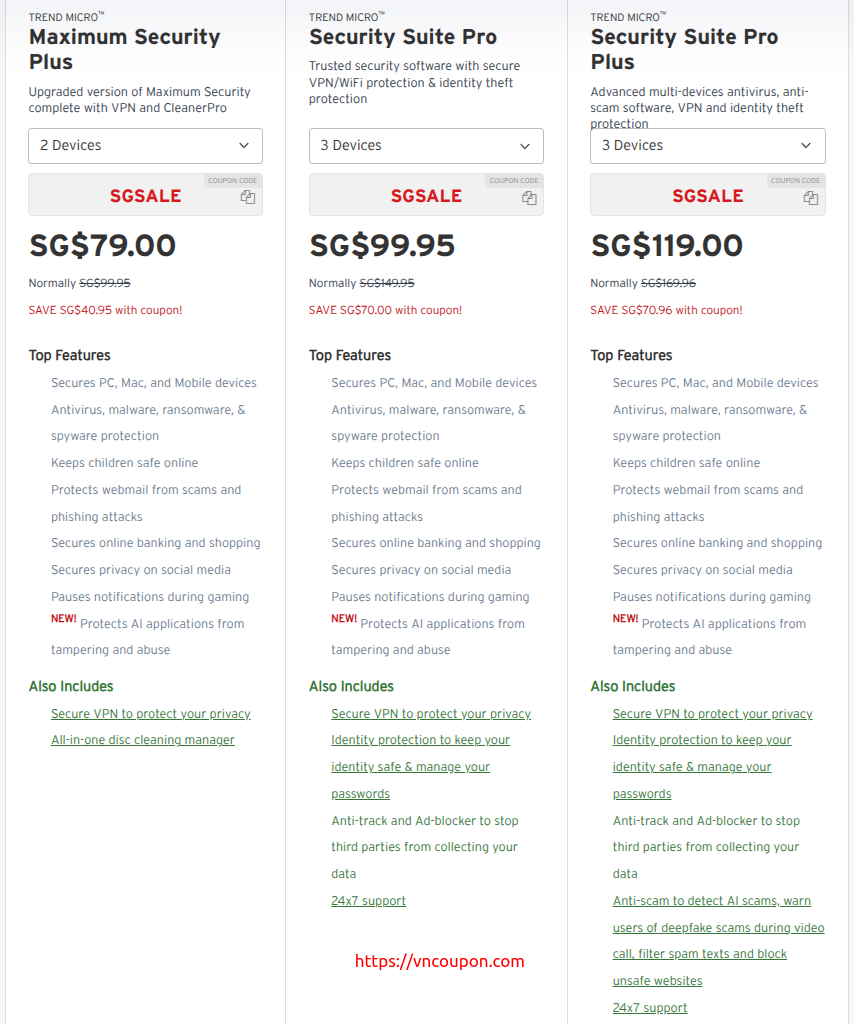Open 24x7 support link in Security Suite Pro Plus
The image size is (854, 1024).
(x=650, y=1008)
